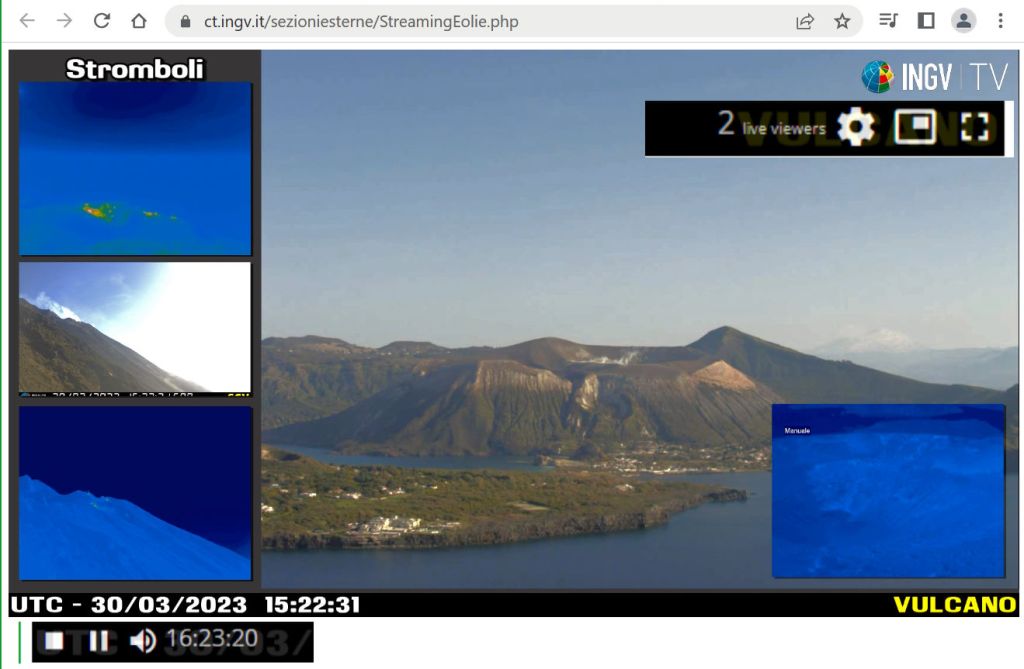1024x669 pixels.
Task: Bookmark this page with the star icon
Action: [x=842, y=21]
